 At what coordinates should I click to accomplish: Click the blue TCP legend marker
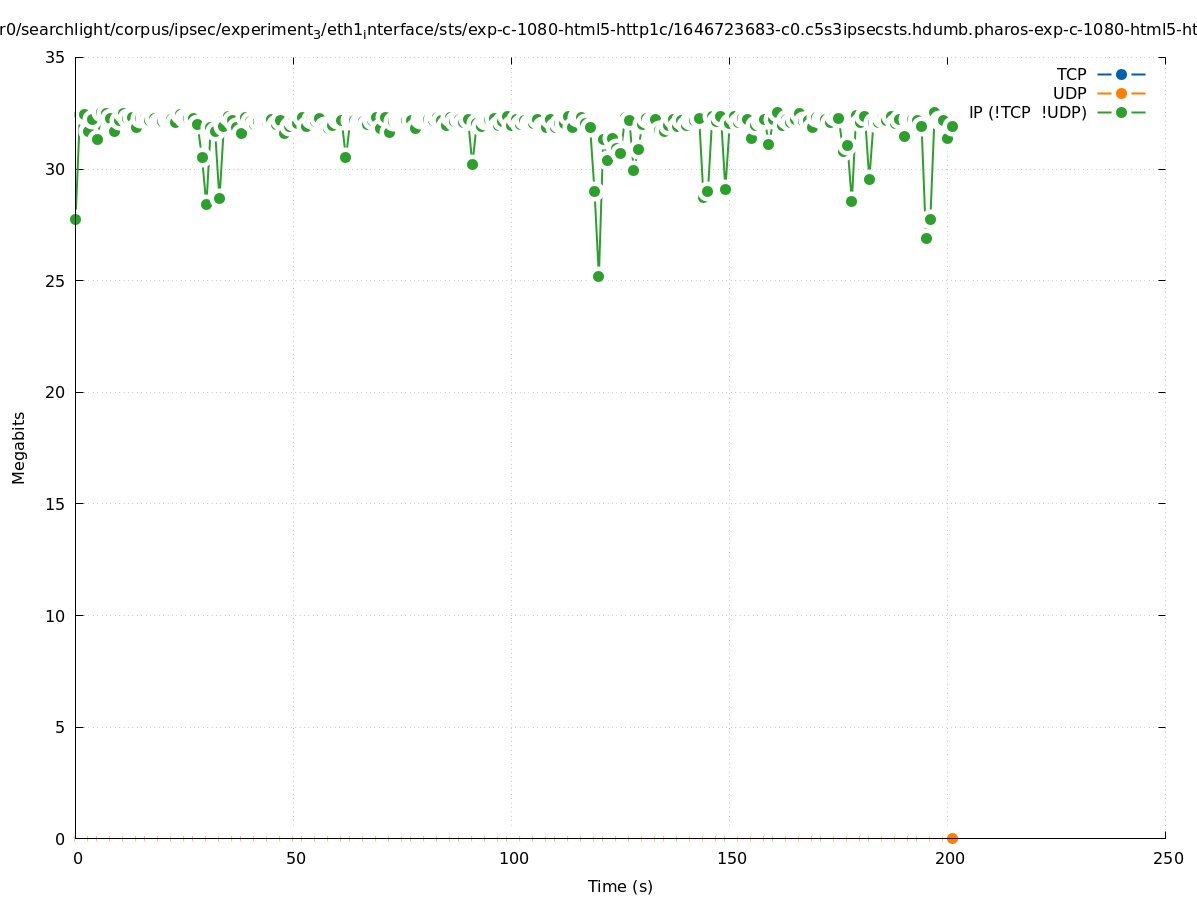(x=1121, y=74)
